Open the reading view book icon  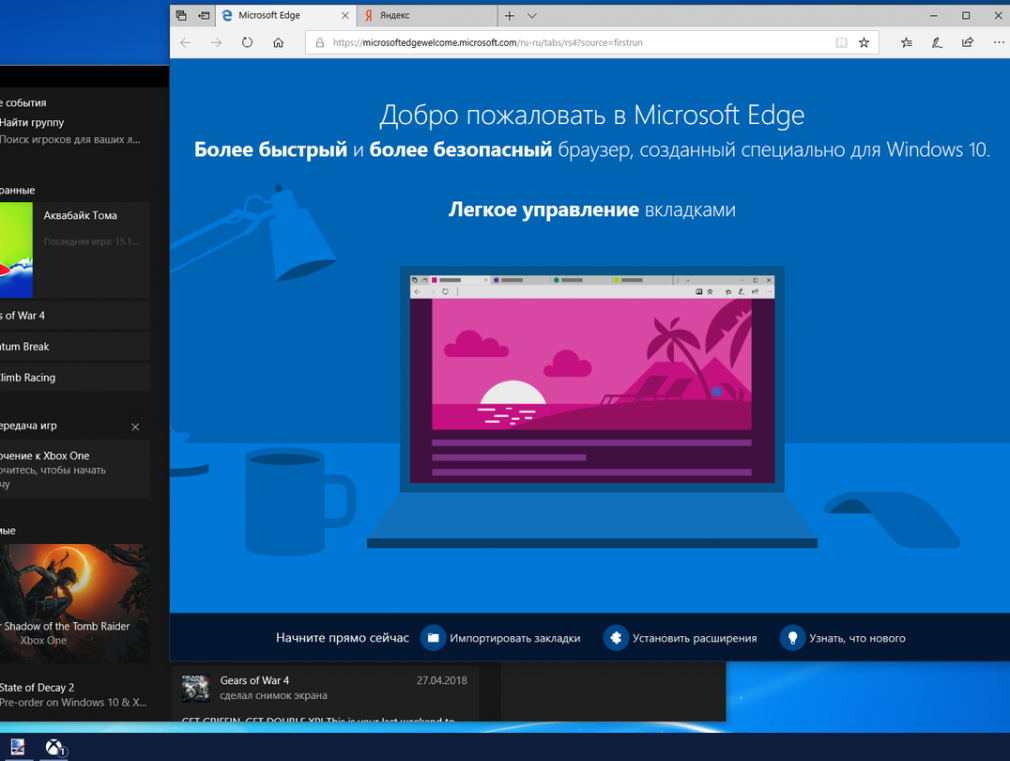pyautogui.click(x=841, y=43)
